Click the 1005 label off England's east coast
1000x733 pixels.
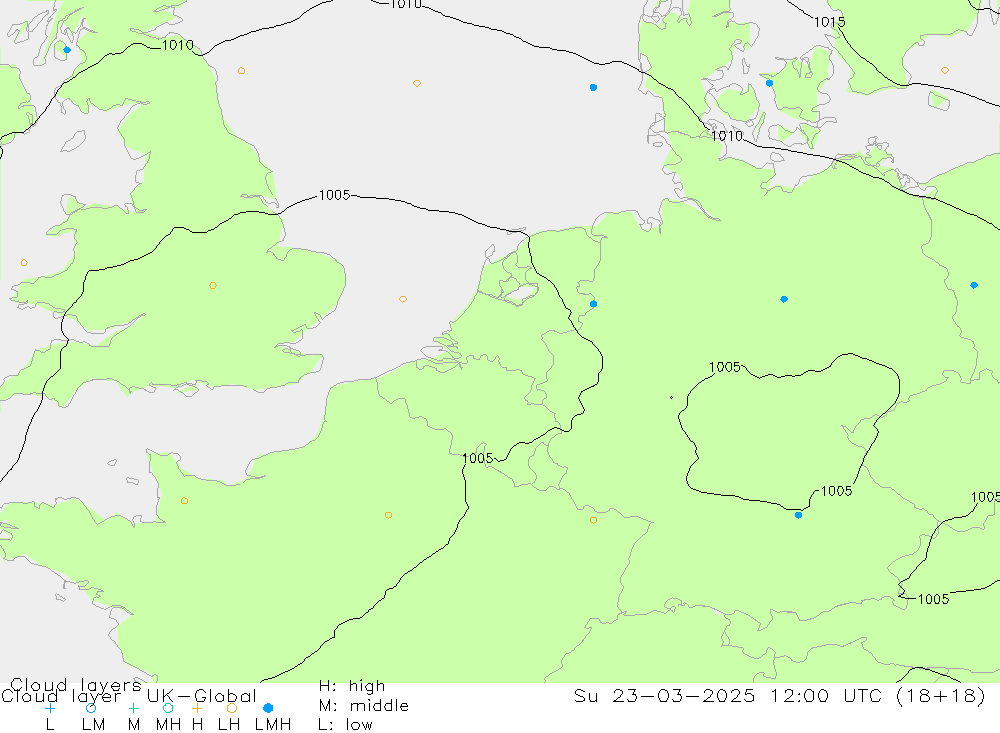click(x=334, y=195)
